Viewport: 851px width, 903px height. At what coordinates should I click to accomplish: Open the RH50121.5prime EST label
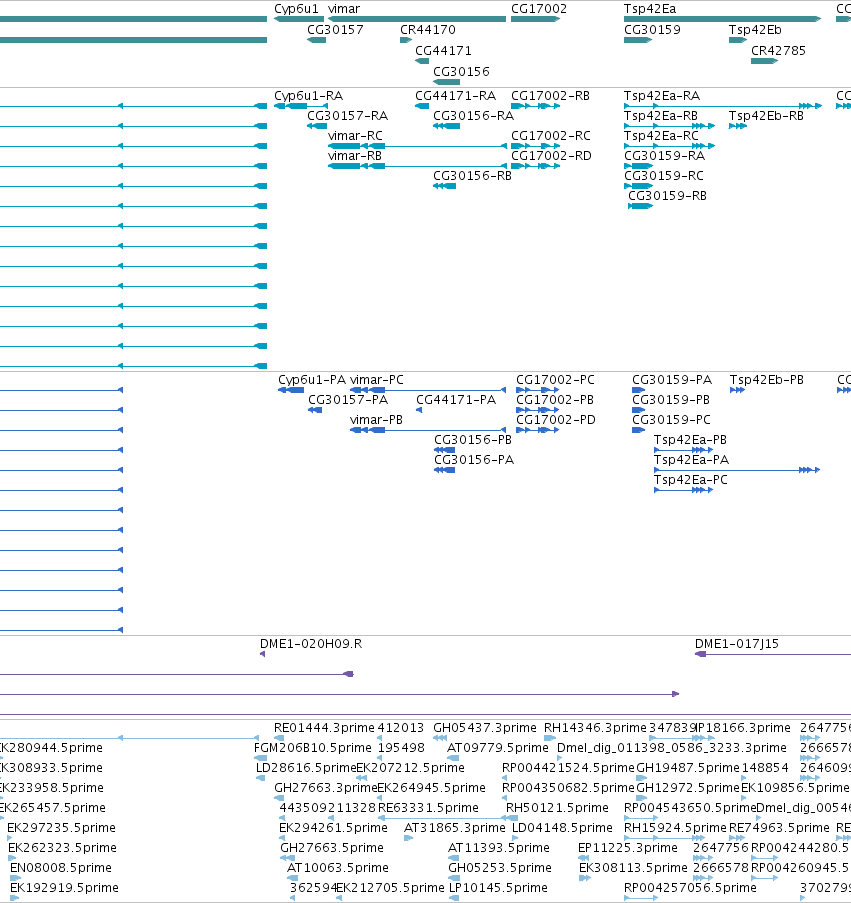click(x=557, y=808)
